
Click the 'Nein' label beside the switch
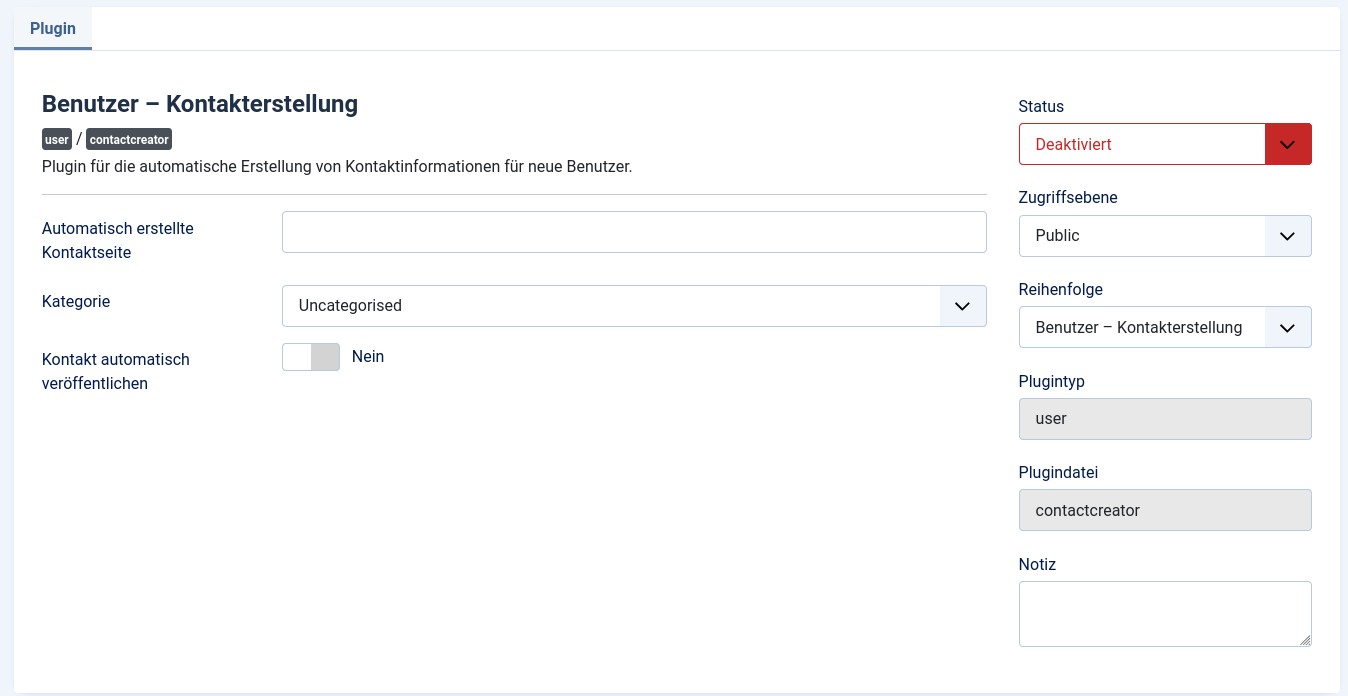tap(368, 357)
